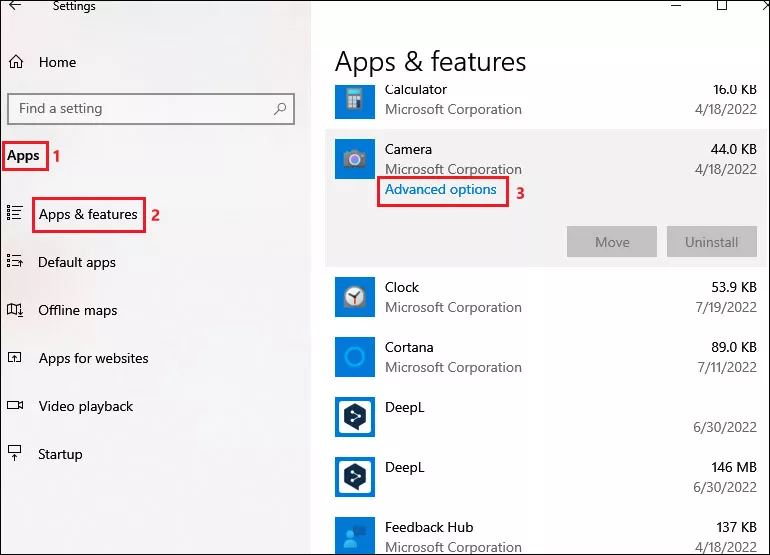Image resolution: width=770 pixels, height=555 pixels.
Task: Click the Cortana app icon
Action: (x=355, y=357)
